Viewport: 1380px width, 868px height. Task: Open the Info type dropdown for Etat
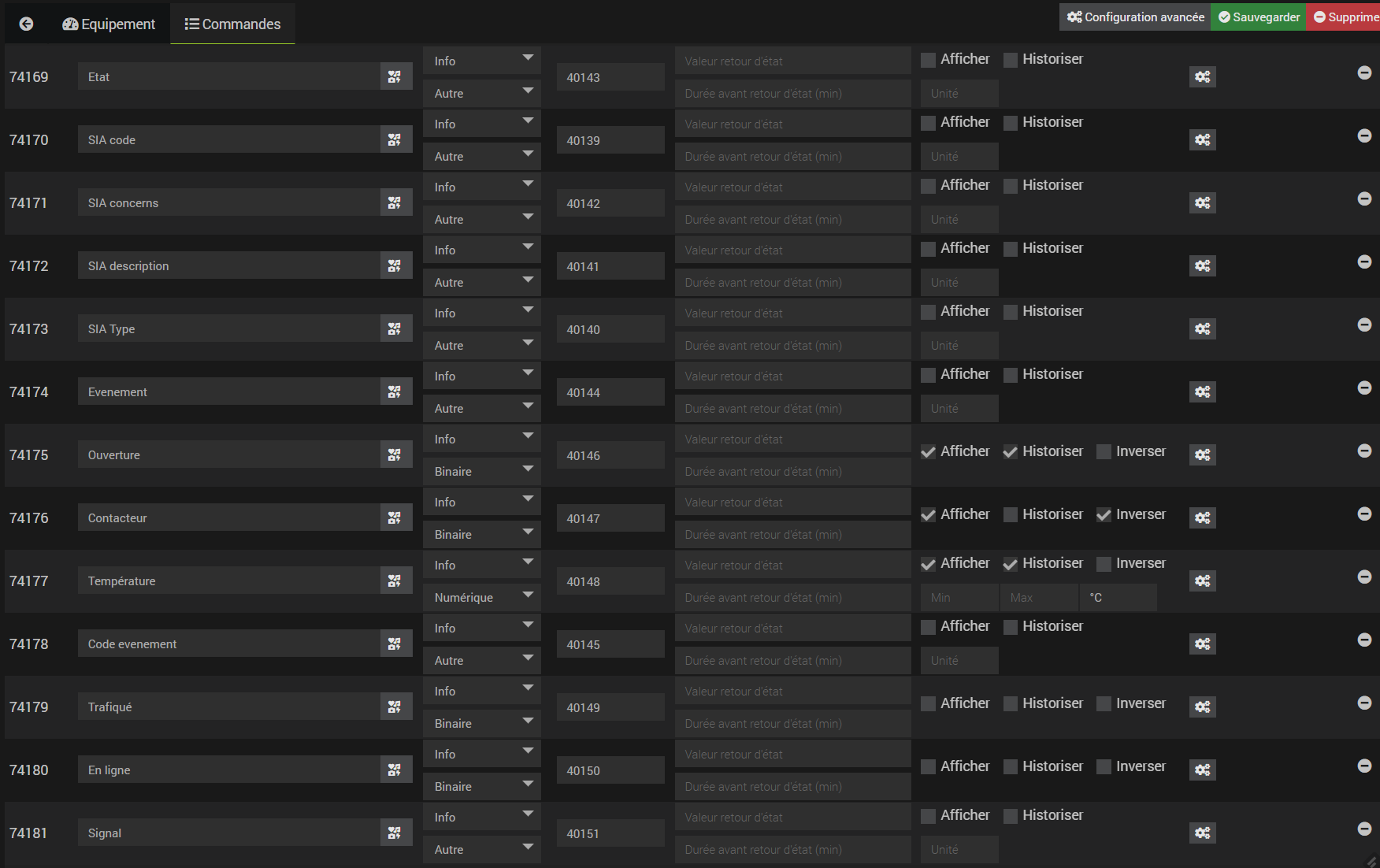coord(482,61)
